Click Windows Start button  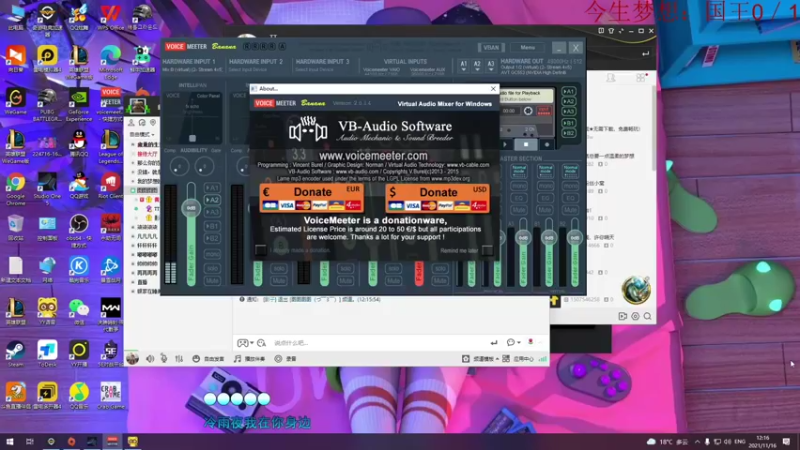[10, 441]
